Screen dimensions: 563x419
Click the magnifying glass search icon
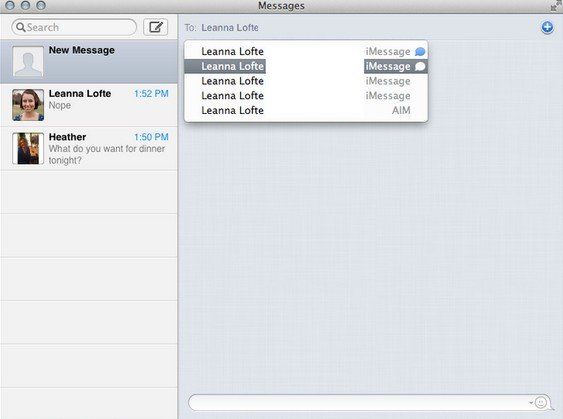click(x=20, y=27)
